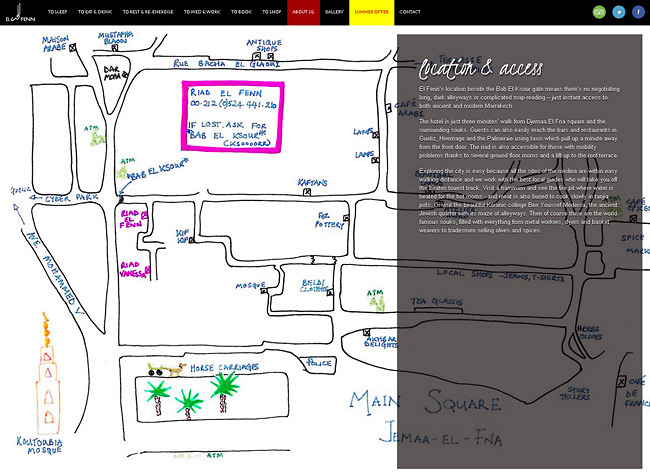Click the El Fenn logo
The width and height of the screenshot is (650, 472).
(x=20, y=12)
